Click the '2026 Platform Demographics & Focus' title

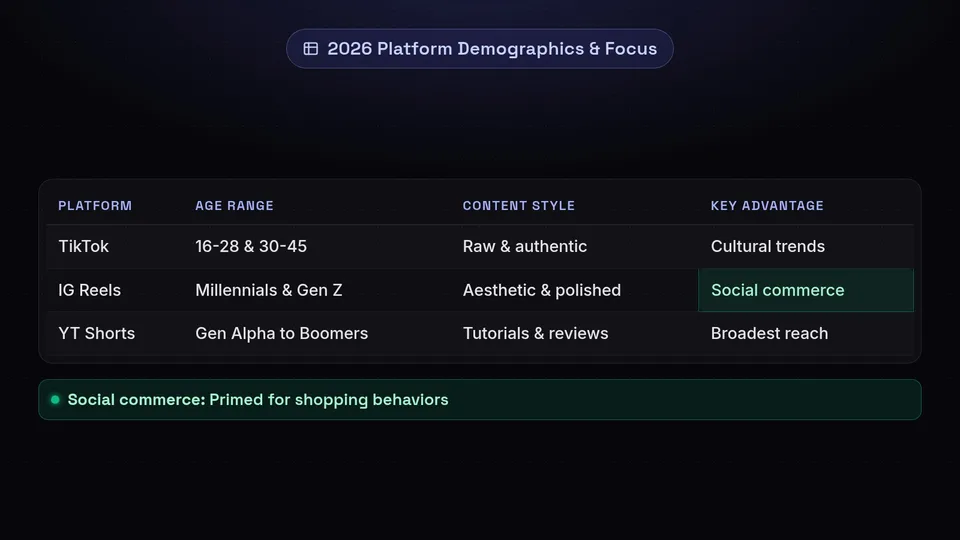coord(492,48)
